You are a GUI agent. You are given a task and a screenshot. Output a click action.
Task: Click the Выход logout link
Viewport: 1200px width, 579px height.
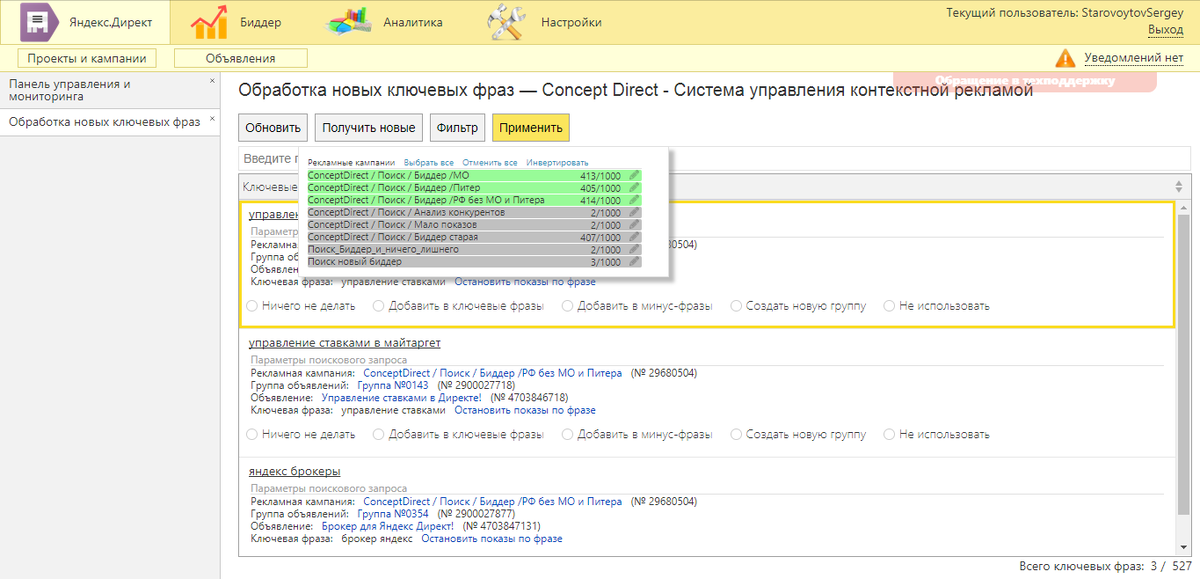(1165, 30)
